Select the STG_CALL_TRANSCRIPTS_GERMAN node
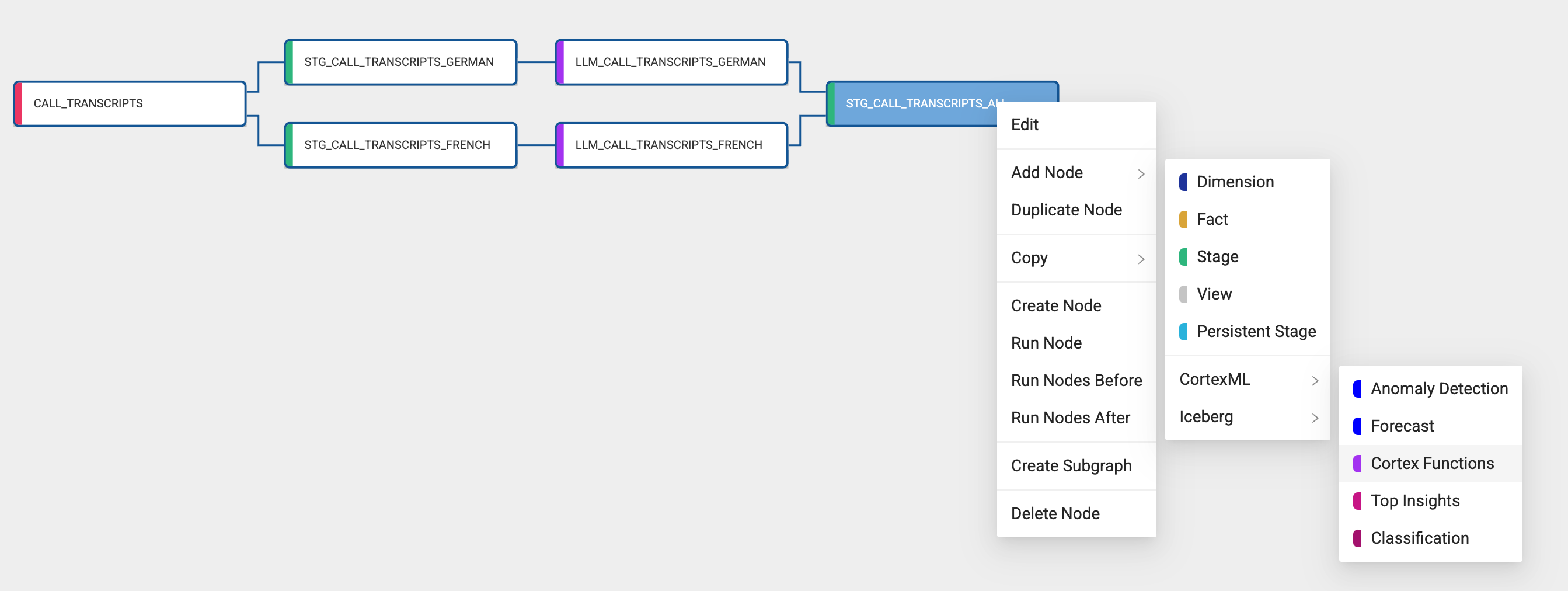Image resolution: width=1568 pixels, height=591 pixels. pos(400,62)
